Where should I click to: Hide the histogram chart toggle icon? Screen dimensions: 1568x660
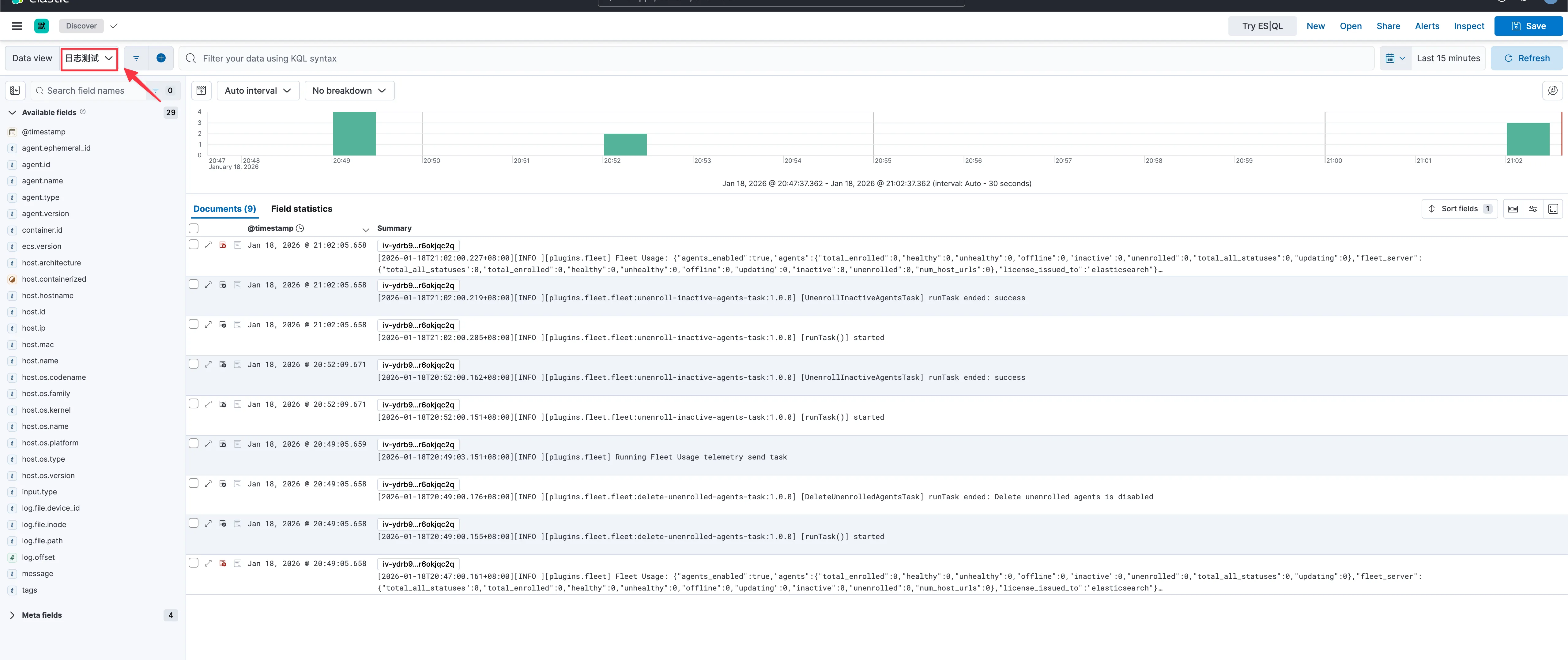click(202, 91)
